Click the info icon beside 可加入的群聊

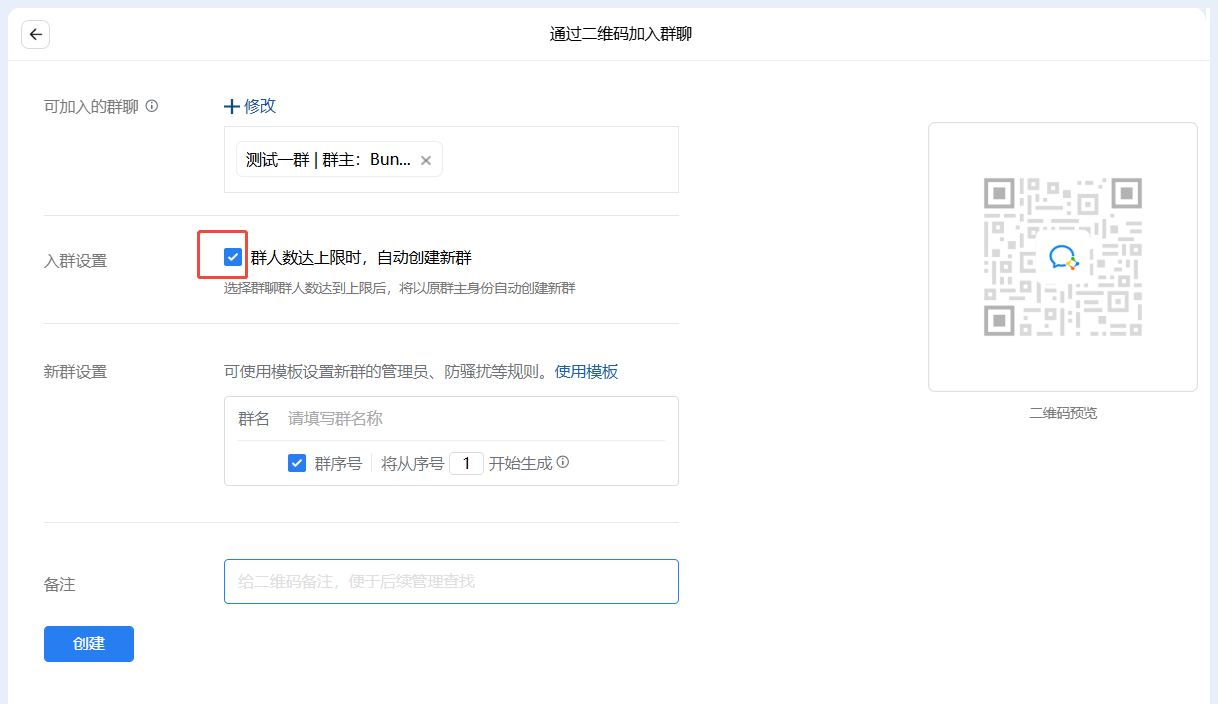152,106
